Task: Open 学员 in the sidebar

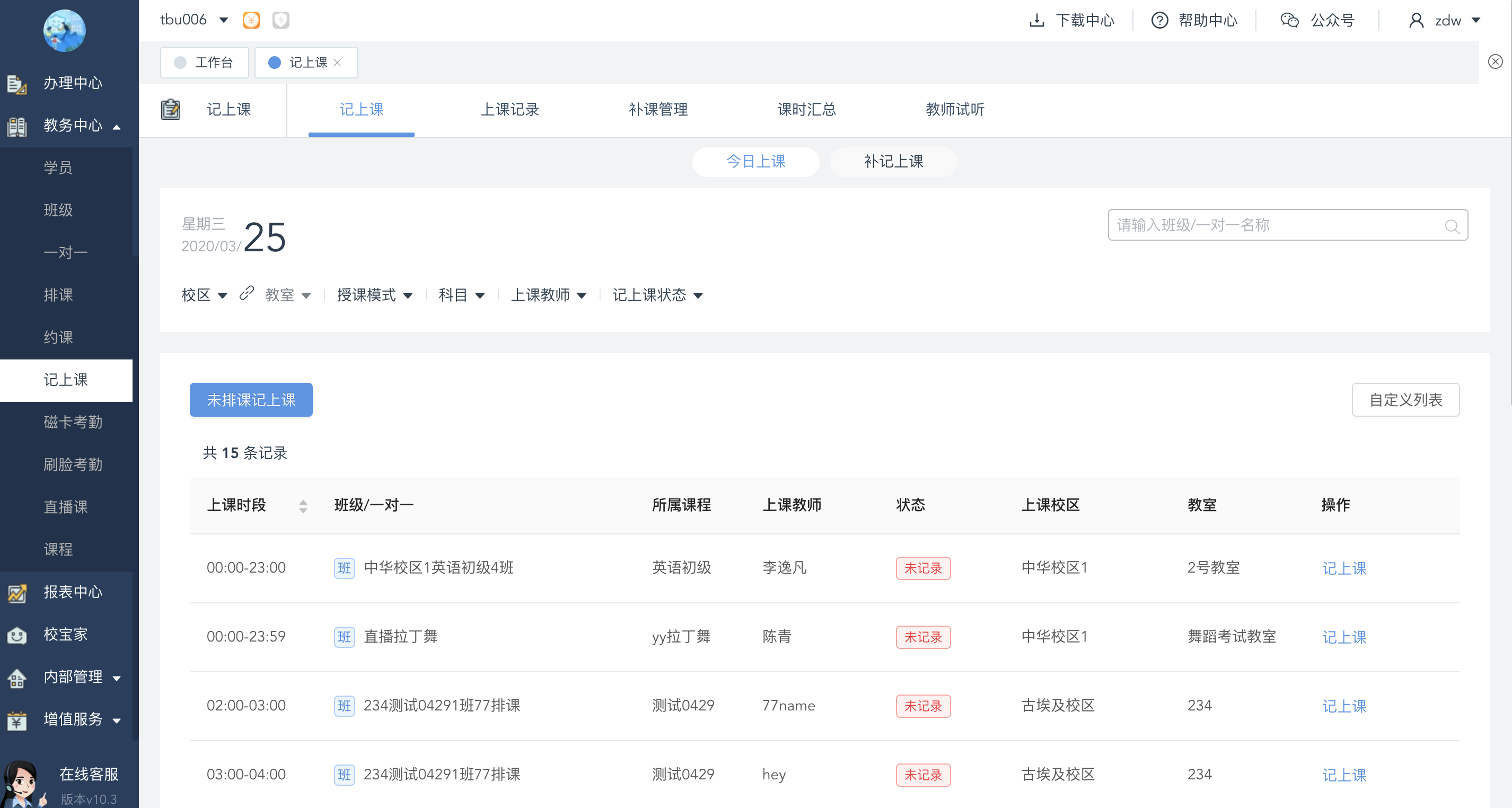Action: tap(58, 168)
